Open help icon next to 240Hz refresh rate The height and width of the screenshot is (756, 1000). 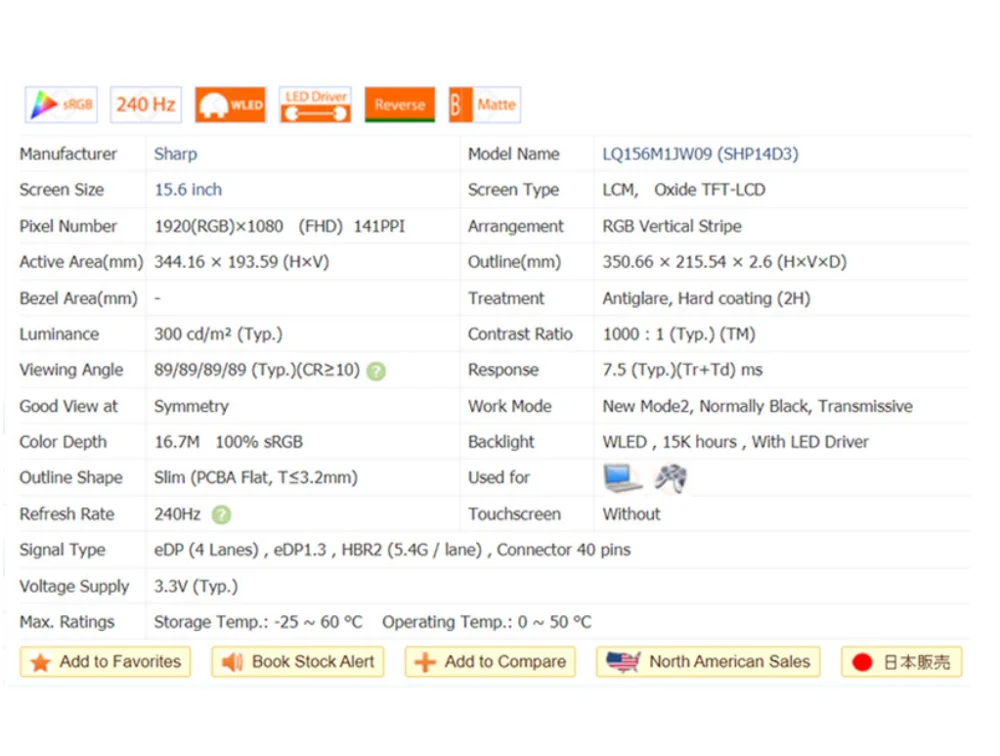(x=221, y=515)
